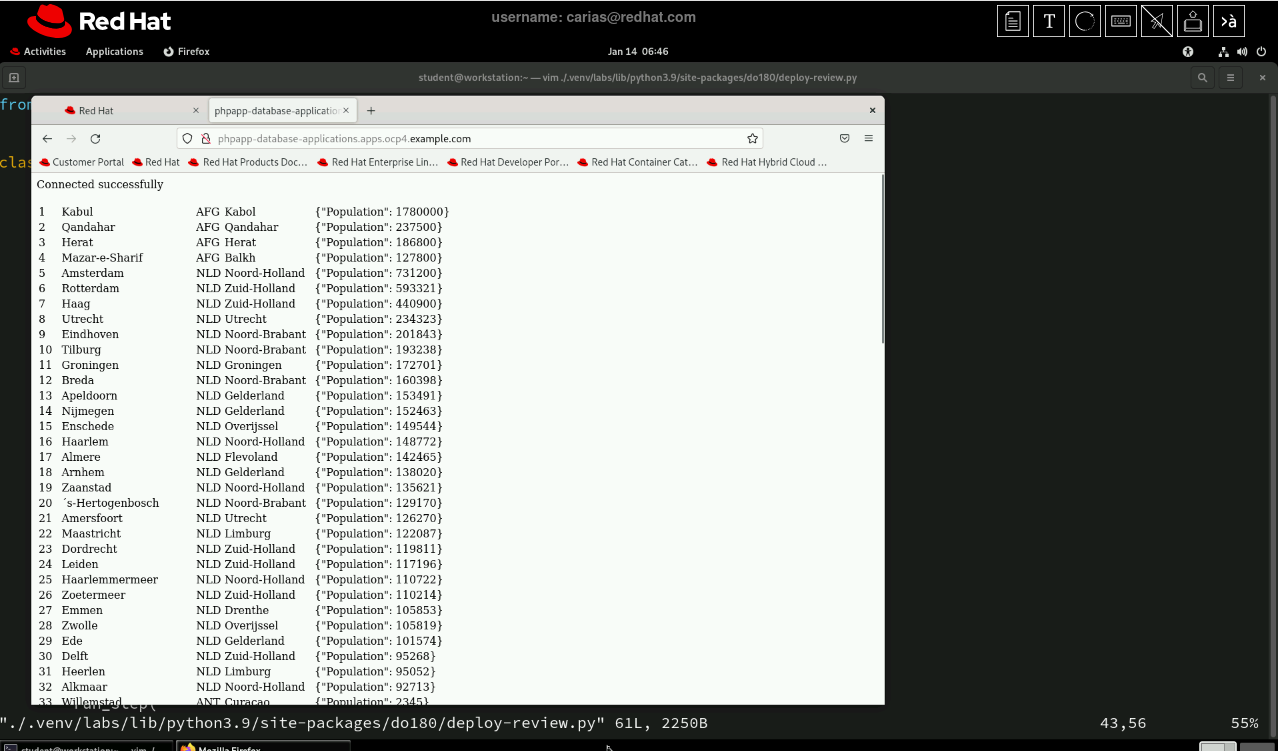Click the upload-from-drive icon in top toolbar
1278x751 pixels.
[x=1193, y=21]
